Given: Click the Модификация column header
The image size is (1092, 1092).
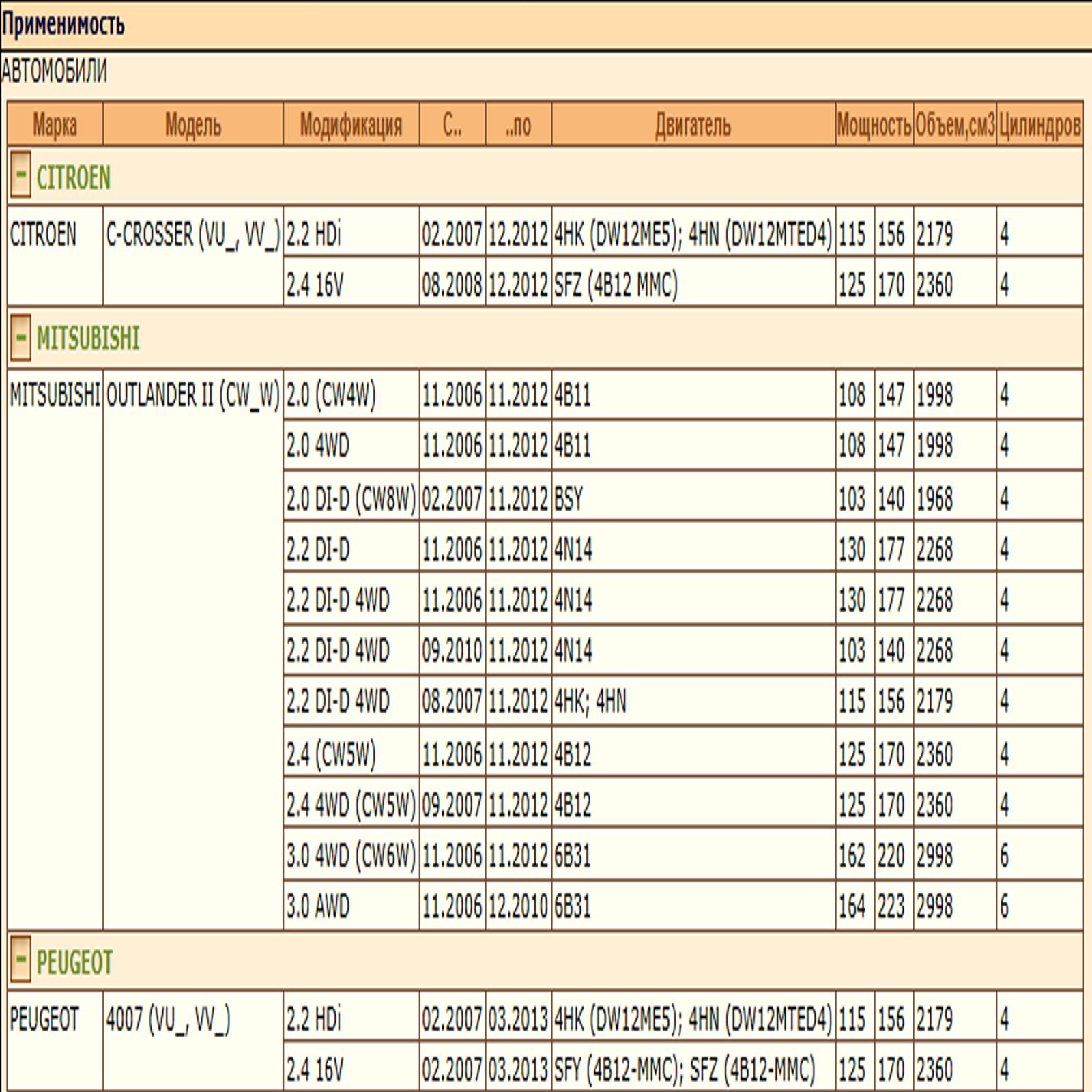Looking at the screenshot, I should 351,125.
